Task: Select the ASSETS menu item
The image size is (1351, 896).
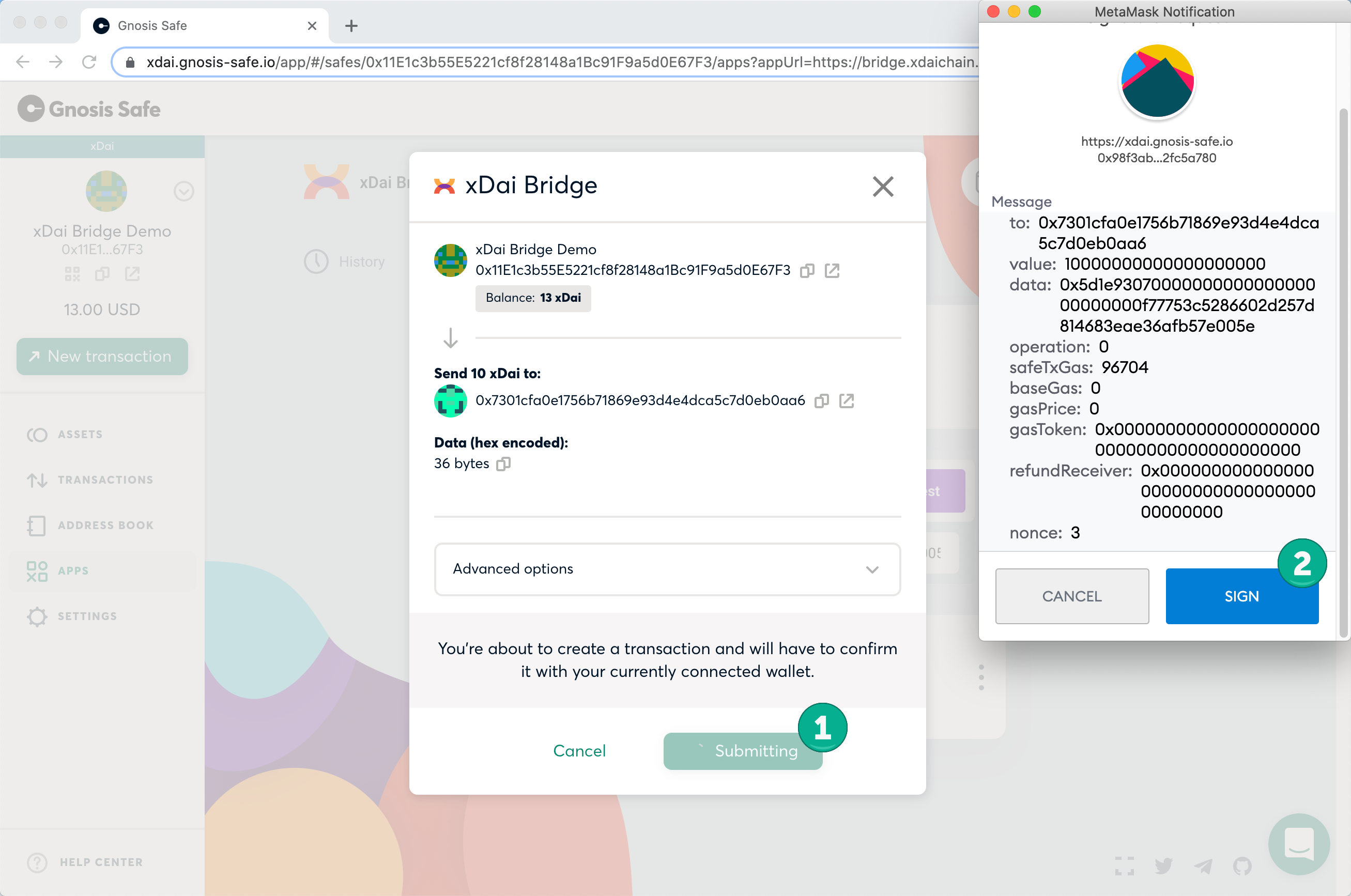Action: point(79,434)
